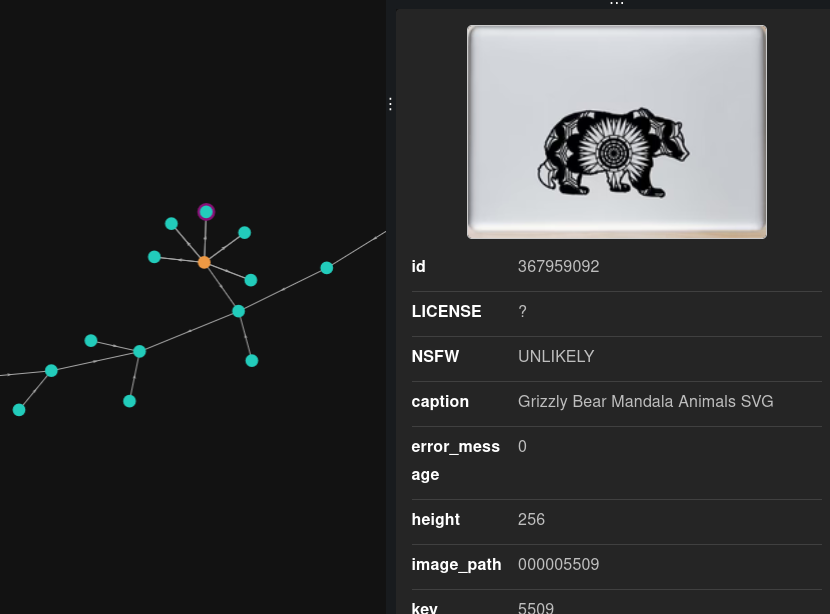This screenshot has width=830, height=614.
Task: Select the rightmost teal node on the path
Action: [326, 268]
